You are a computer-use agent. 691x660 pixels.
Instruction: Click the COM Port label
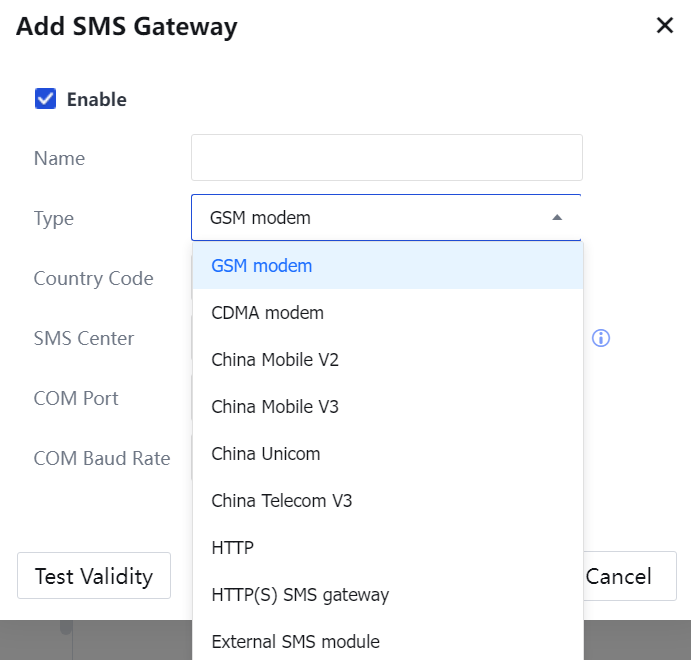pos(76,398)
